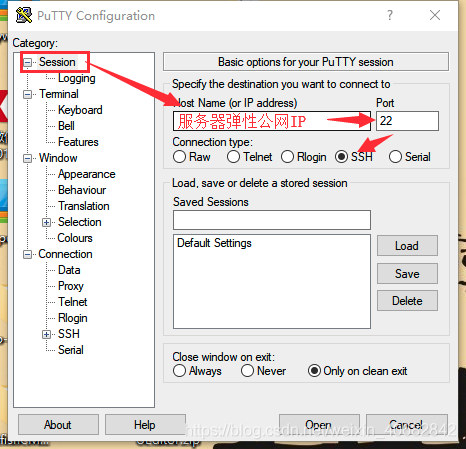Open the Logging category
The image size is (466, 449).
(x=77, y=78)
